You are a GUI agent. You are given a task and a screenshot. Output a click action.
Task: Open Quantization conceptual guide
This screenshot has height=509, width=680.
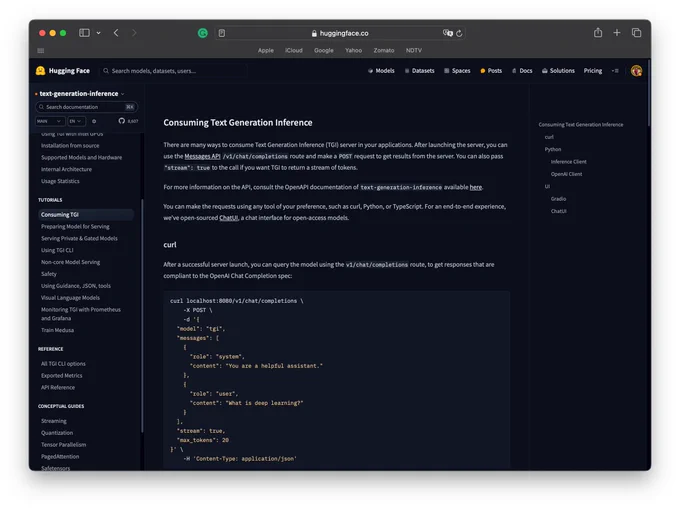coord(57,433)
